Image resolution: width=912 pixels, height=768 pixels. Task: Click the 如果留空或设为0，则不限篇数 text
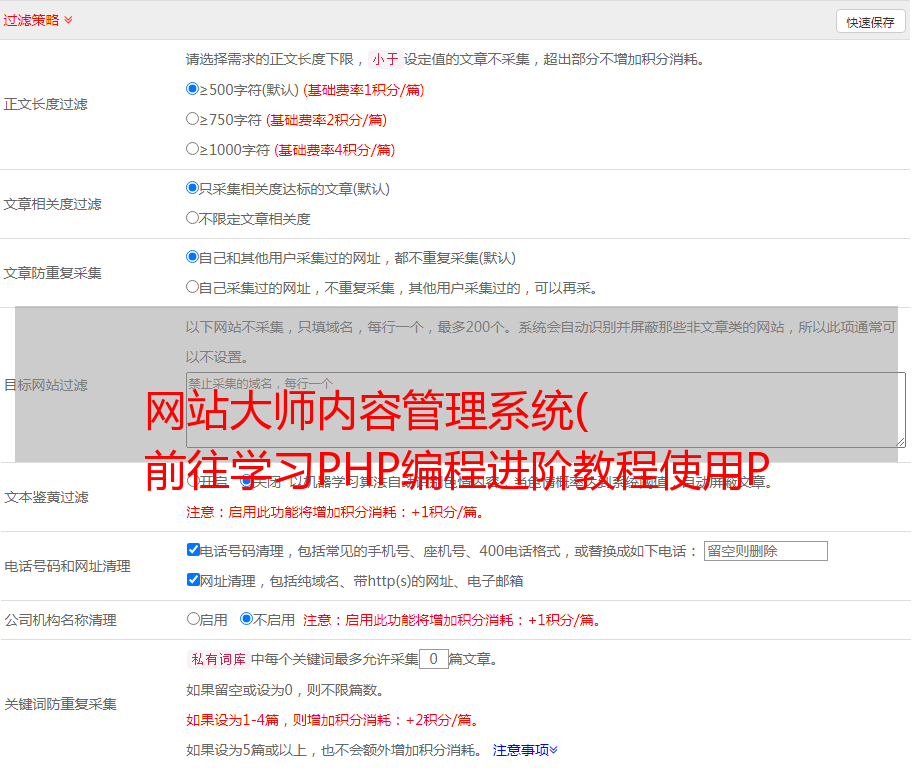(285, 690)
